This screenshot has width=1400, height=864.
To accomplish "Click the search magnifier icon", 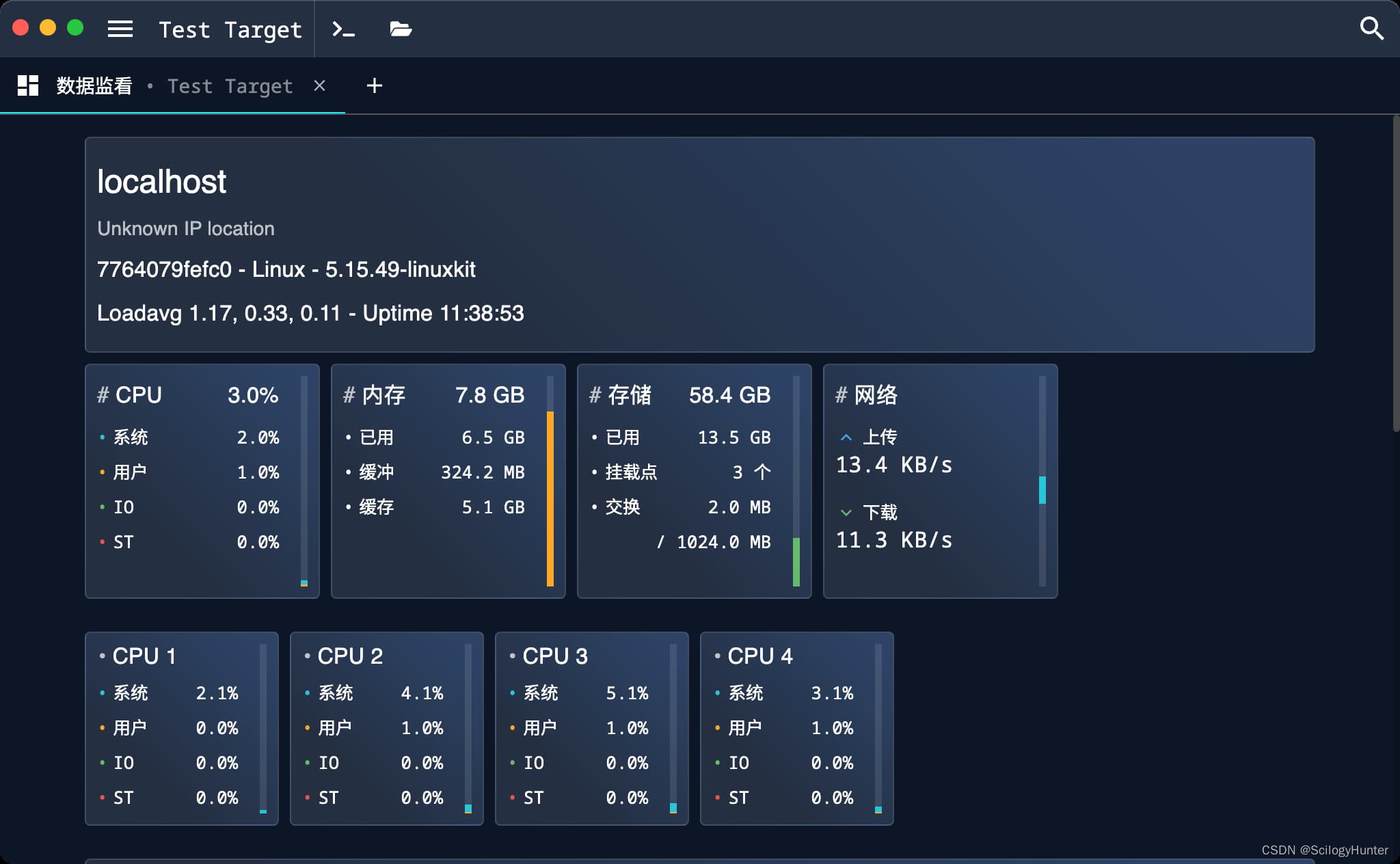I will [1371, 29].
